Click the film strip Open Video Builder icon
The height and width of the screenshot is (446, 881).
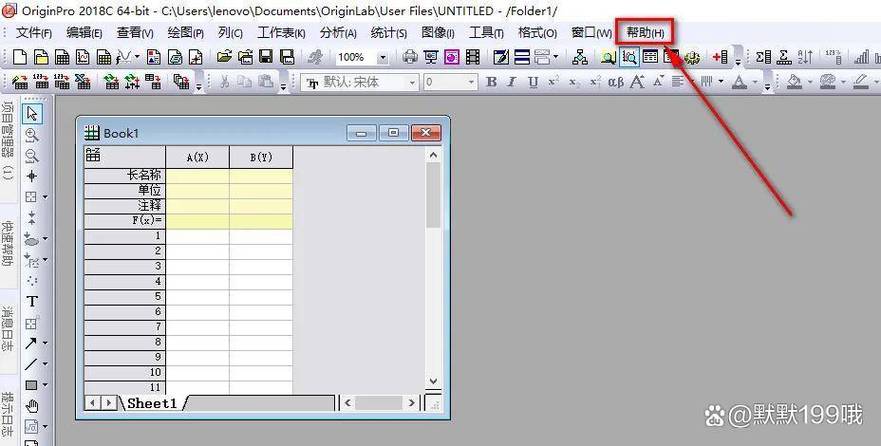473,57
